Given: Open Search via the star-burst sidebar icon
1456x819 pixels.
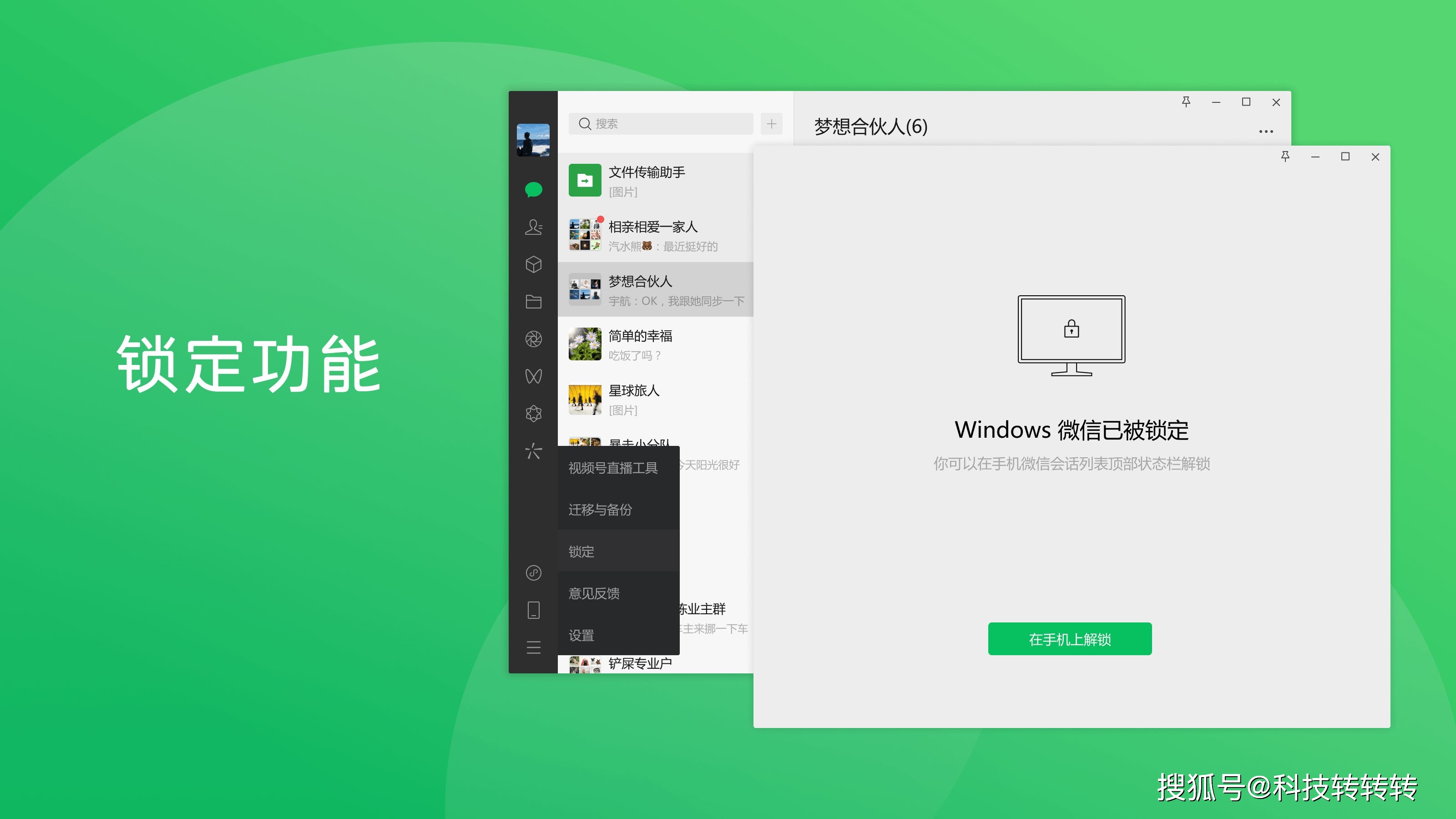Looking at the screenshot, I should tap(533, 450).
